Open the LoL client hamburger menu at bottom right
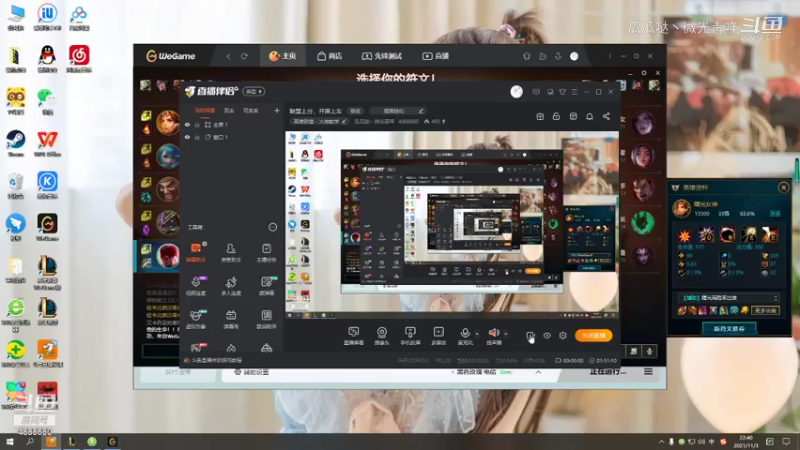This screenshot has height=450, width=800. [648, 372]
